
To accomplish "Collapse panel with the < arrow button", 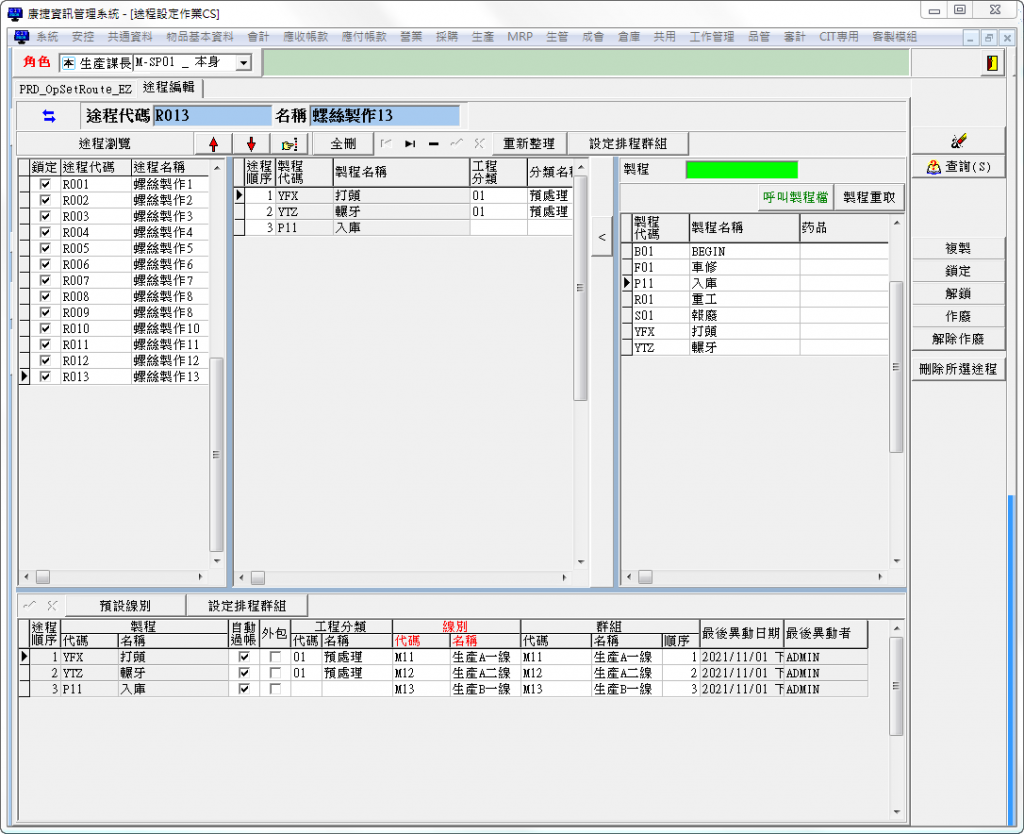I will (601, 237).
